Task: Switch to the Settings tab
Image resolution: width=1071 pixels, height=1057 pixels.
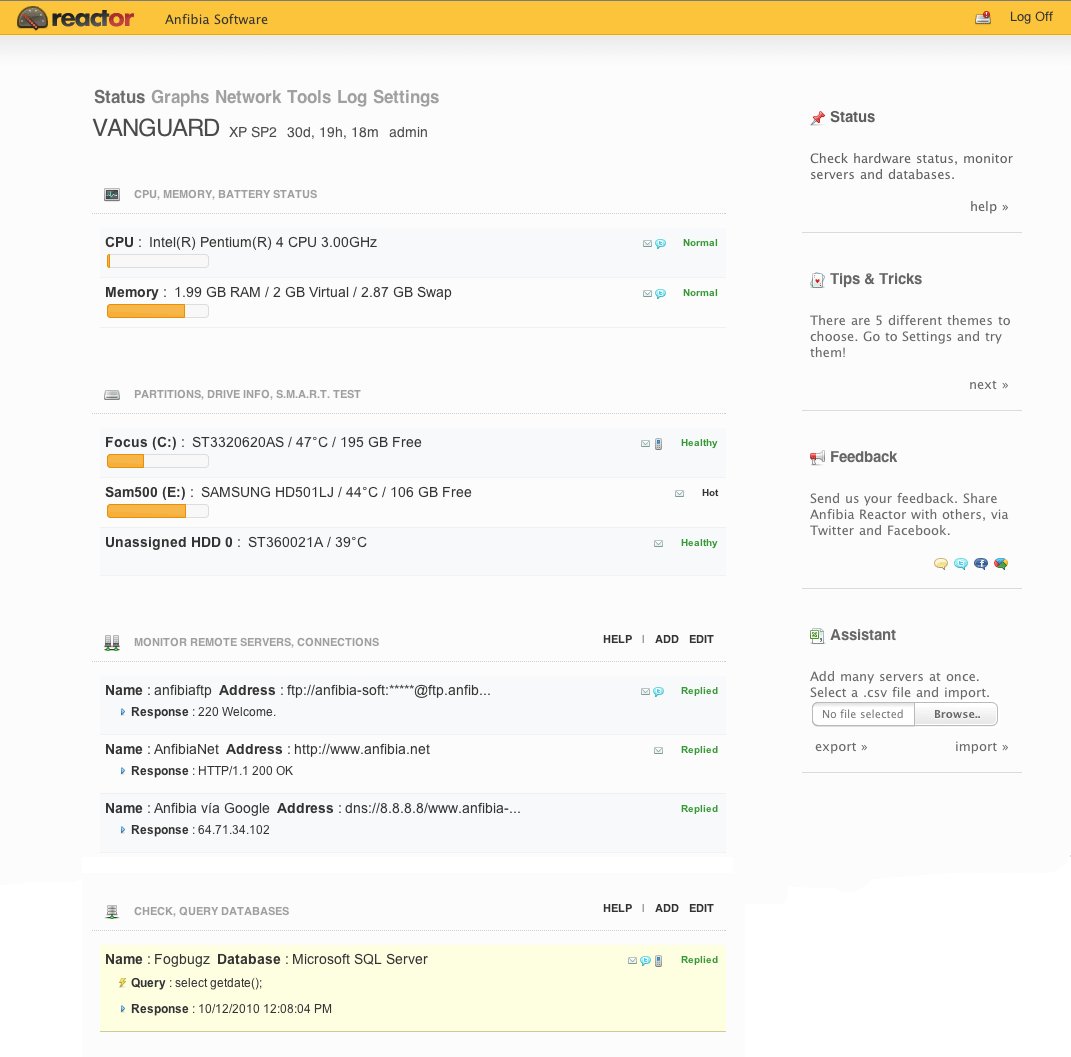Action: pyautogui.click(x=405, y=97)
